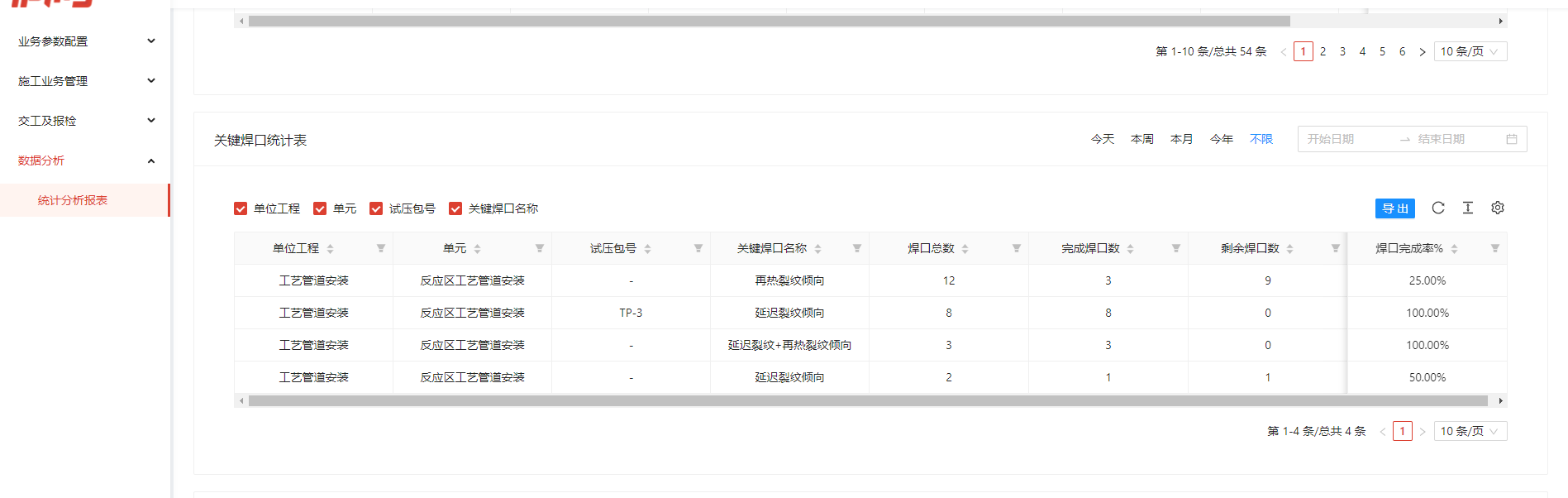This screenshot has width=1568, height=498.
Task: Filter the 焊口完成率% column
Action: 1495,248
